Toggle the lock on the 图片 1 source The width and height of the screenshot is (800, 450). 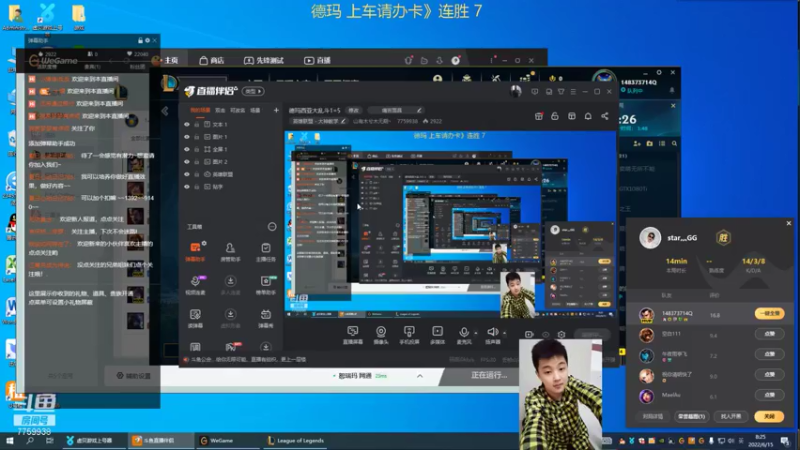click(x=196, y=137)
